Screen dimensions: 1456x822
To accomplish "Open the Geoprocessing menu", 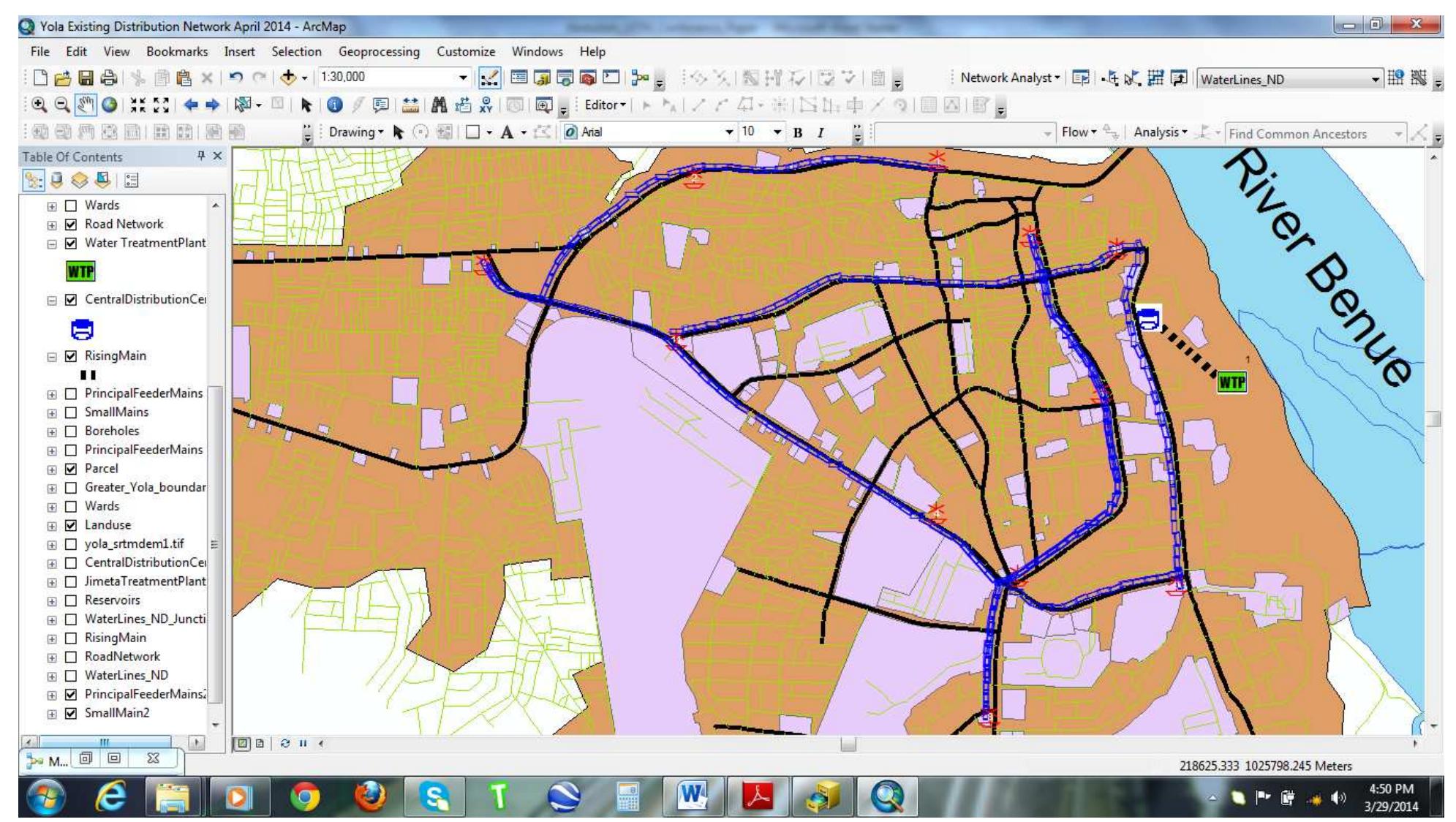I will (379, 52).
